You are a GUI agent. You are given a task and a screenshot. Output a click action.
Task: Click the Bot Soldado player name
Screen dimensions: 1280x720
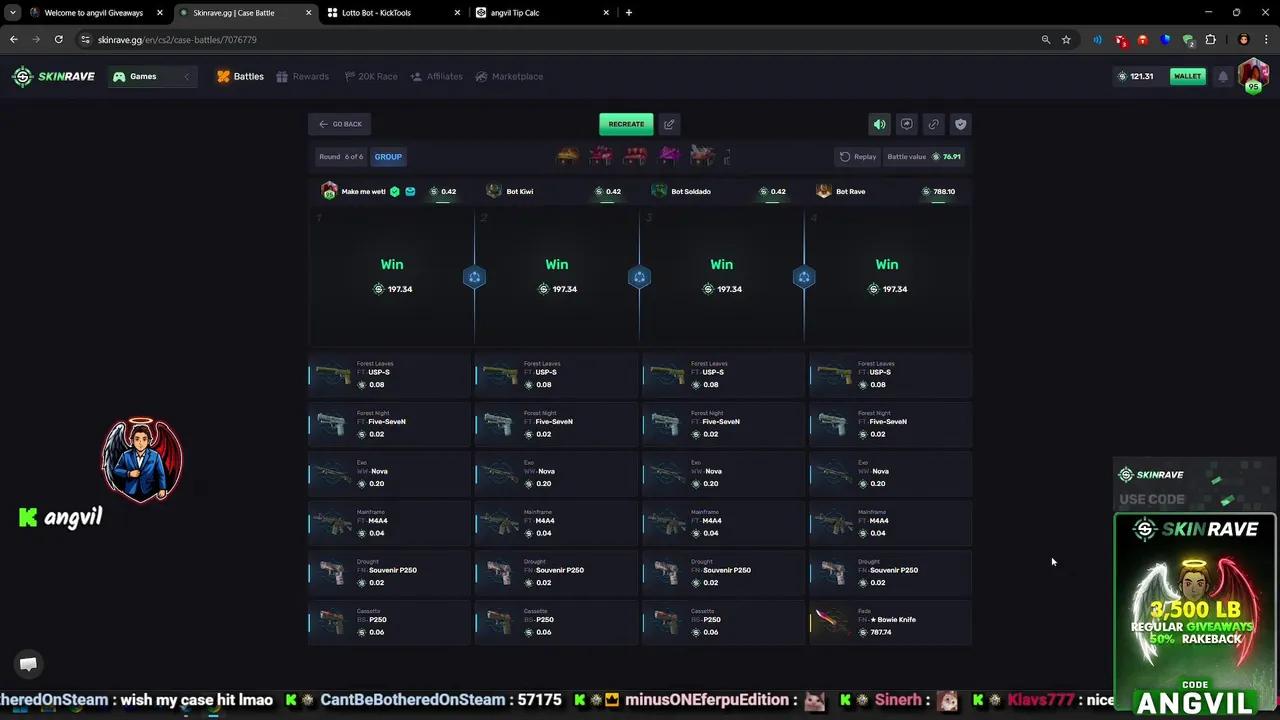point(691,191)
